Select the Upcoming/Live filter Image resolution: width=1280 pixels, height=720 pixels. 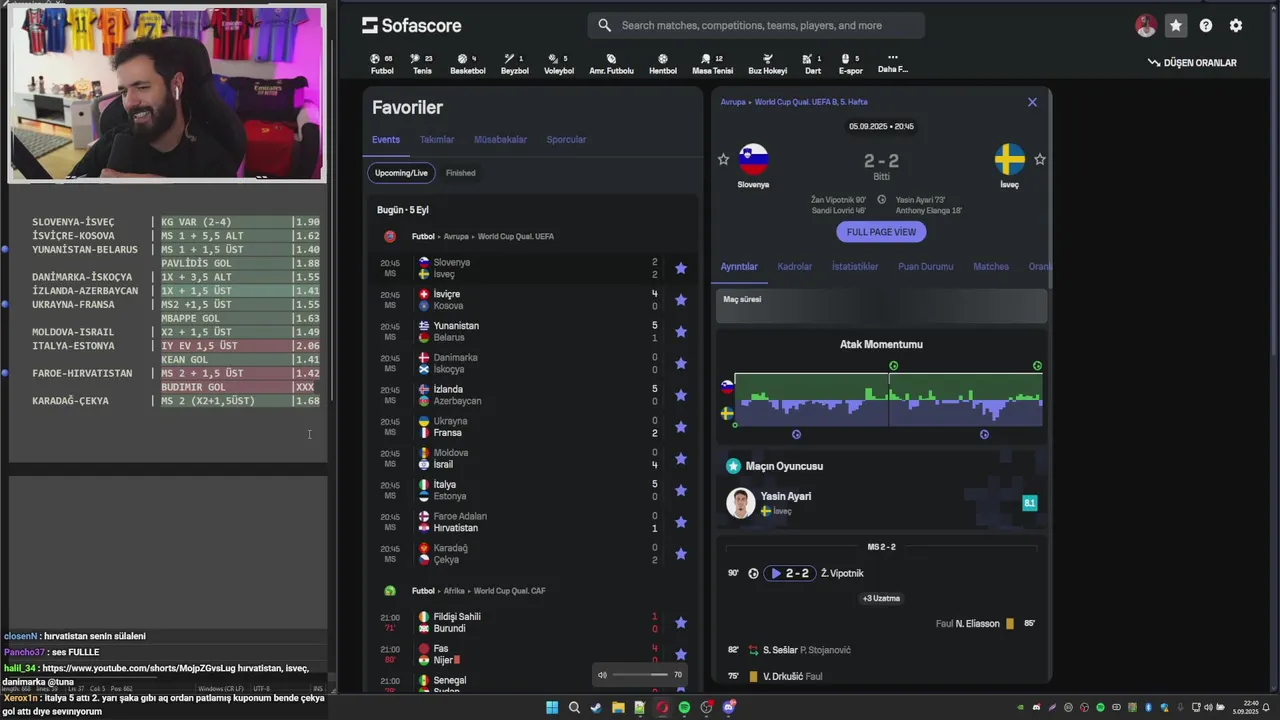401,173
